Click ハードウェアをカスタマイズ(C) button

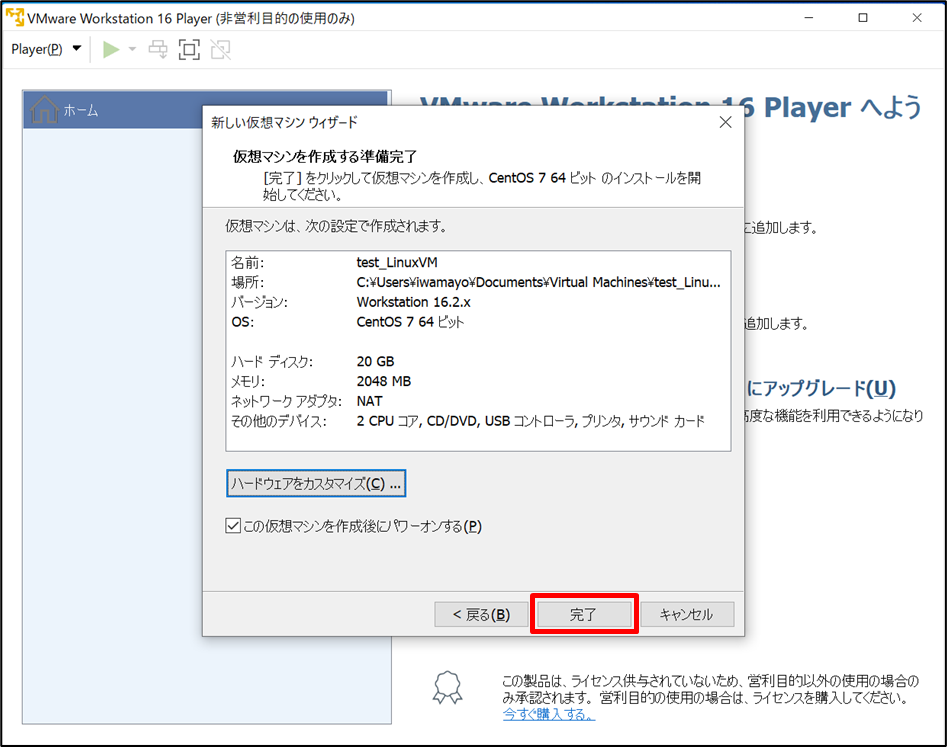316,484
